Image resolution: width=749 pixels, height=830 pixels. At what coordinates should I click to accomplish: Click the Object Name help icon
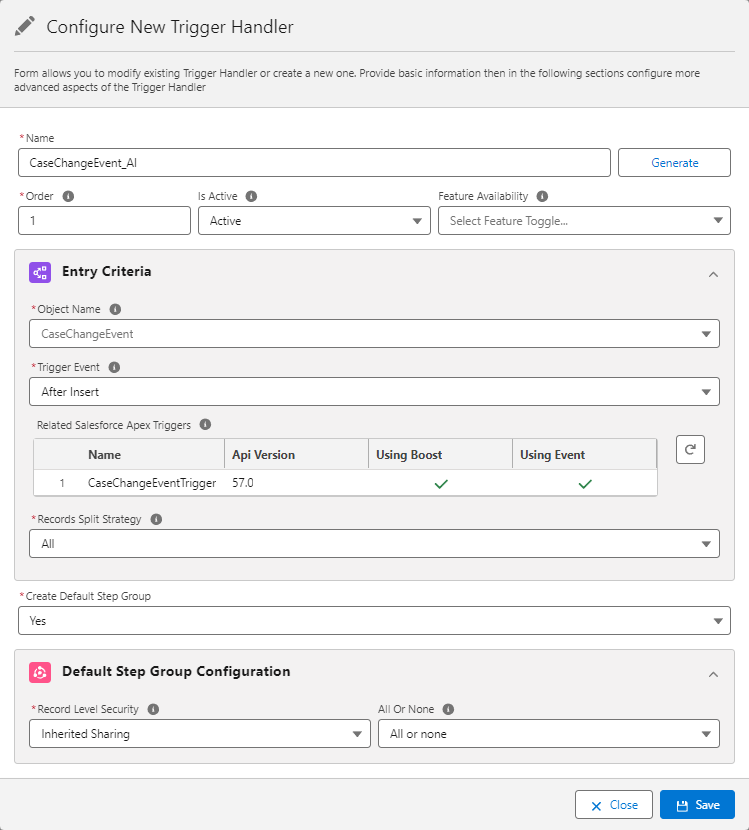(114, 309)
